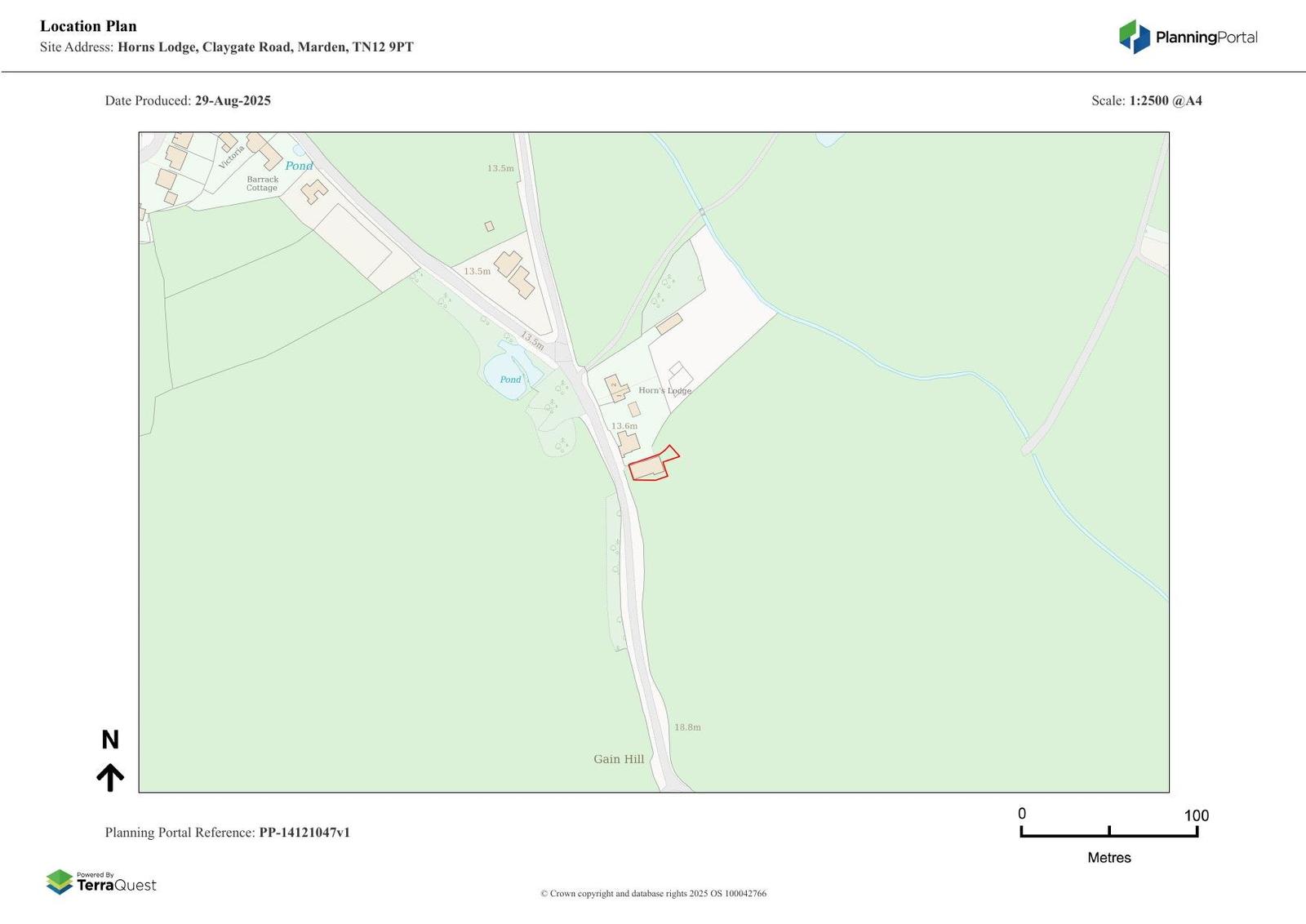Click the Gain Hill map label
The width and height of the screenshot is (1306, 924).
coord(619,759)
